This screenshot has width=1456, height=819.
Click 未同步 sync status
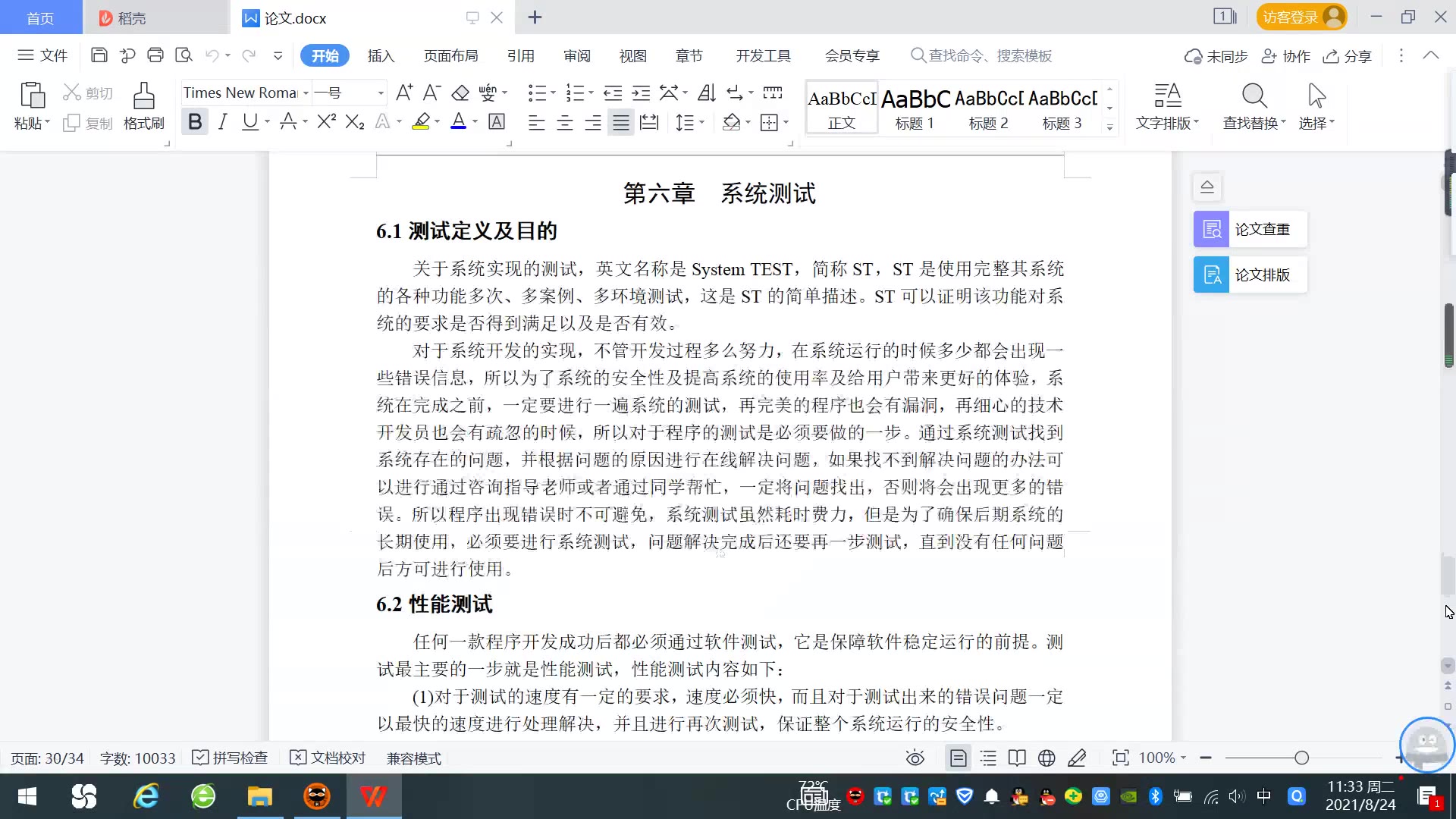(x=1216, y=56)
